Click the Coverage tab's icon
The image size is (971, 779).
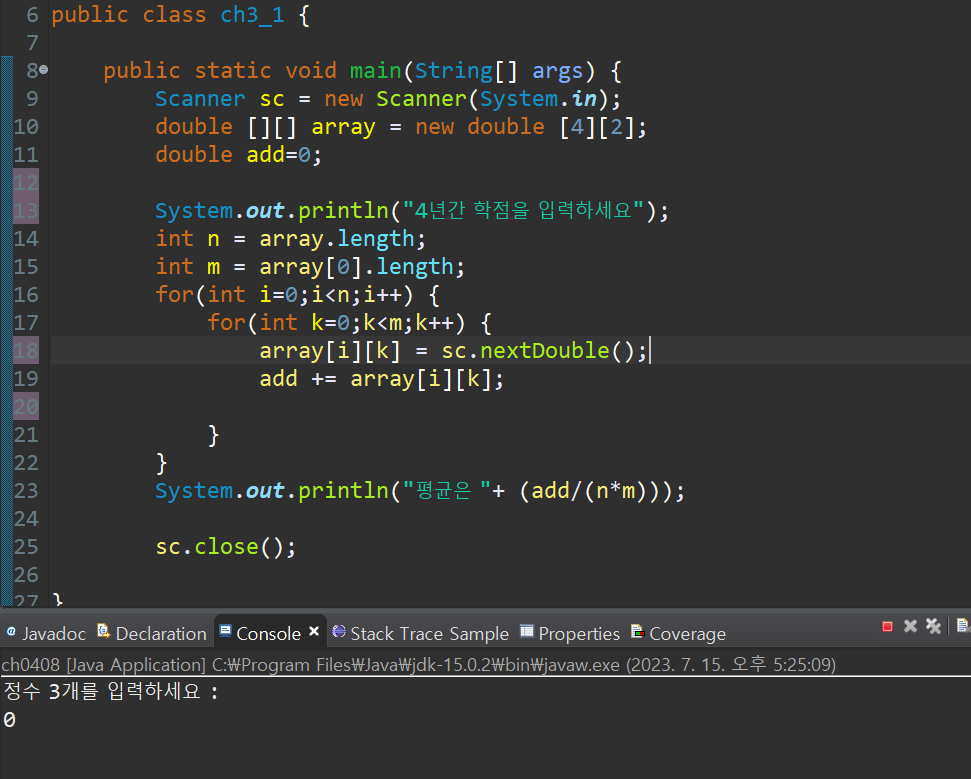point(638,631)
